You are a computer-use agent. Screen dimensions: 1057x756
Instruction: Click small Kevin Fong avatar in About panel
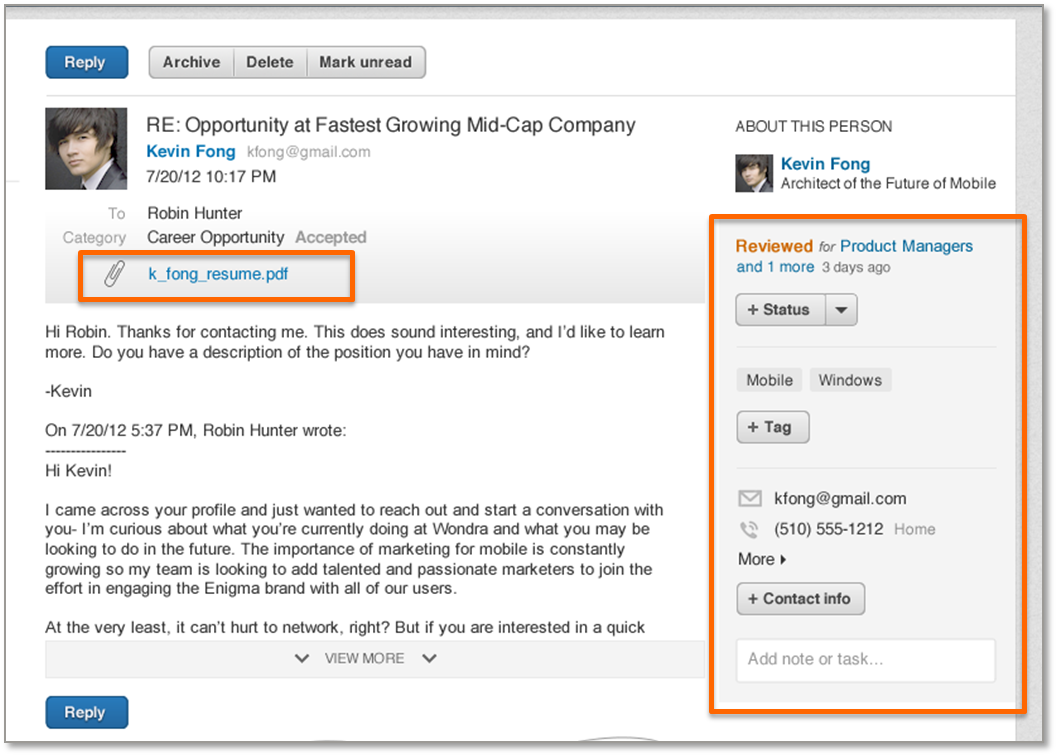pyautogui.click(x=754, y=173)
